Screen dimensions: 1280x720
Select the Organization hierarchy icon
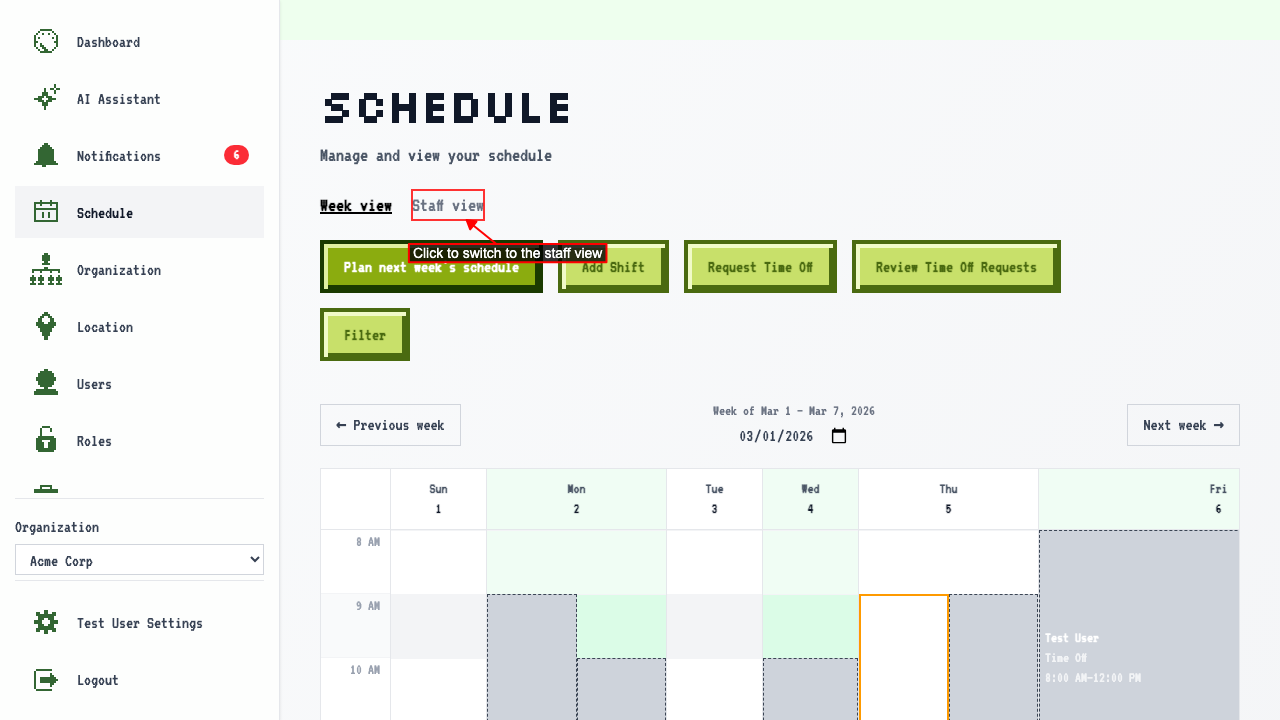(46, 270)
